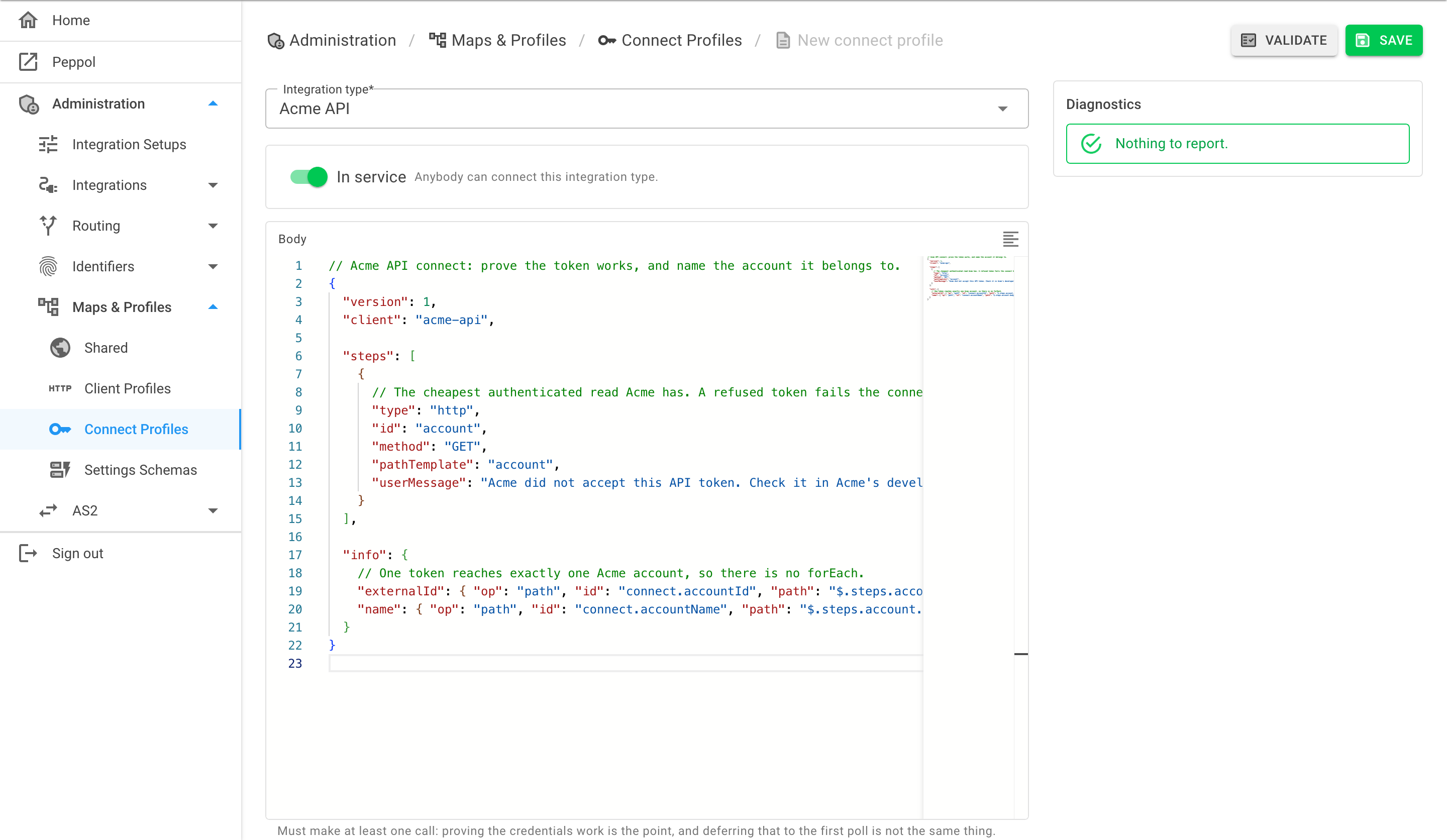This screenshot has width=1447, height=840.
Task: Click the green SAVE button
Action: (1384, 40)
